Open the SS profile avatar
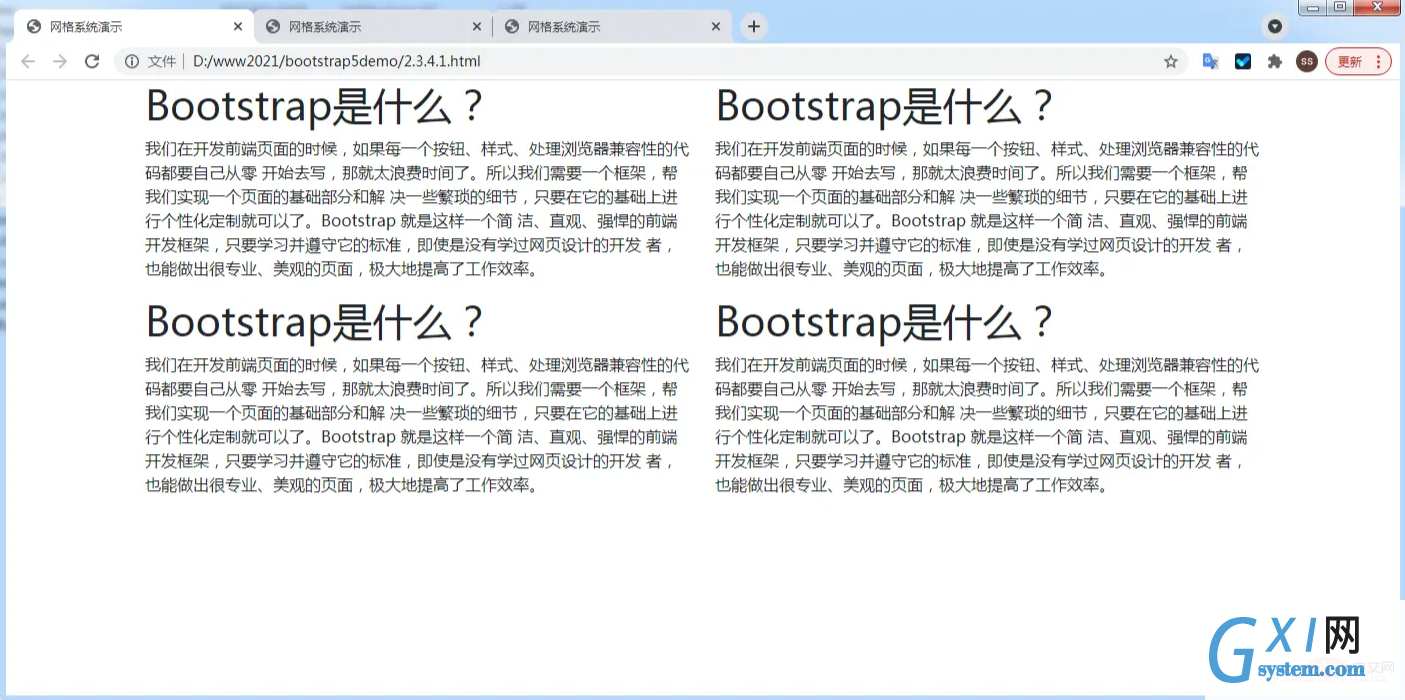This screenshot has height=700, width=1405. (x=1307, y=62)
